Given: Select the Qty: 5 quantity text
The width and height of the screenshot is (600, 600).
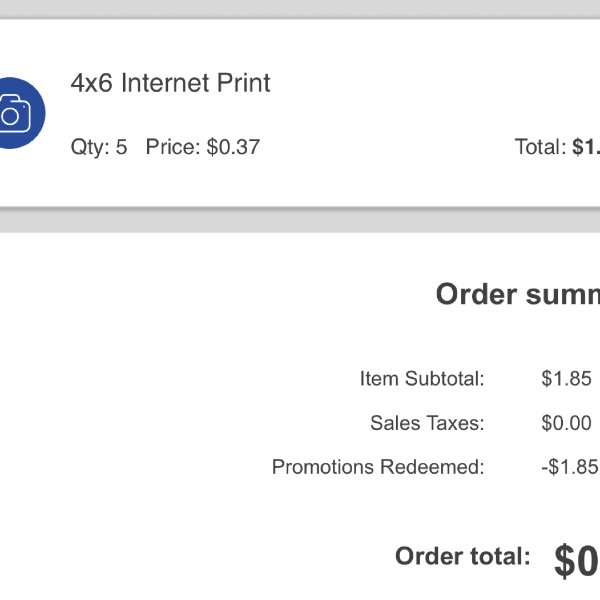Looking at the screenshot, I should (x=99, y=147).
